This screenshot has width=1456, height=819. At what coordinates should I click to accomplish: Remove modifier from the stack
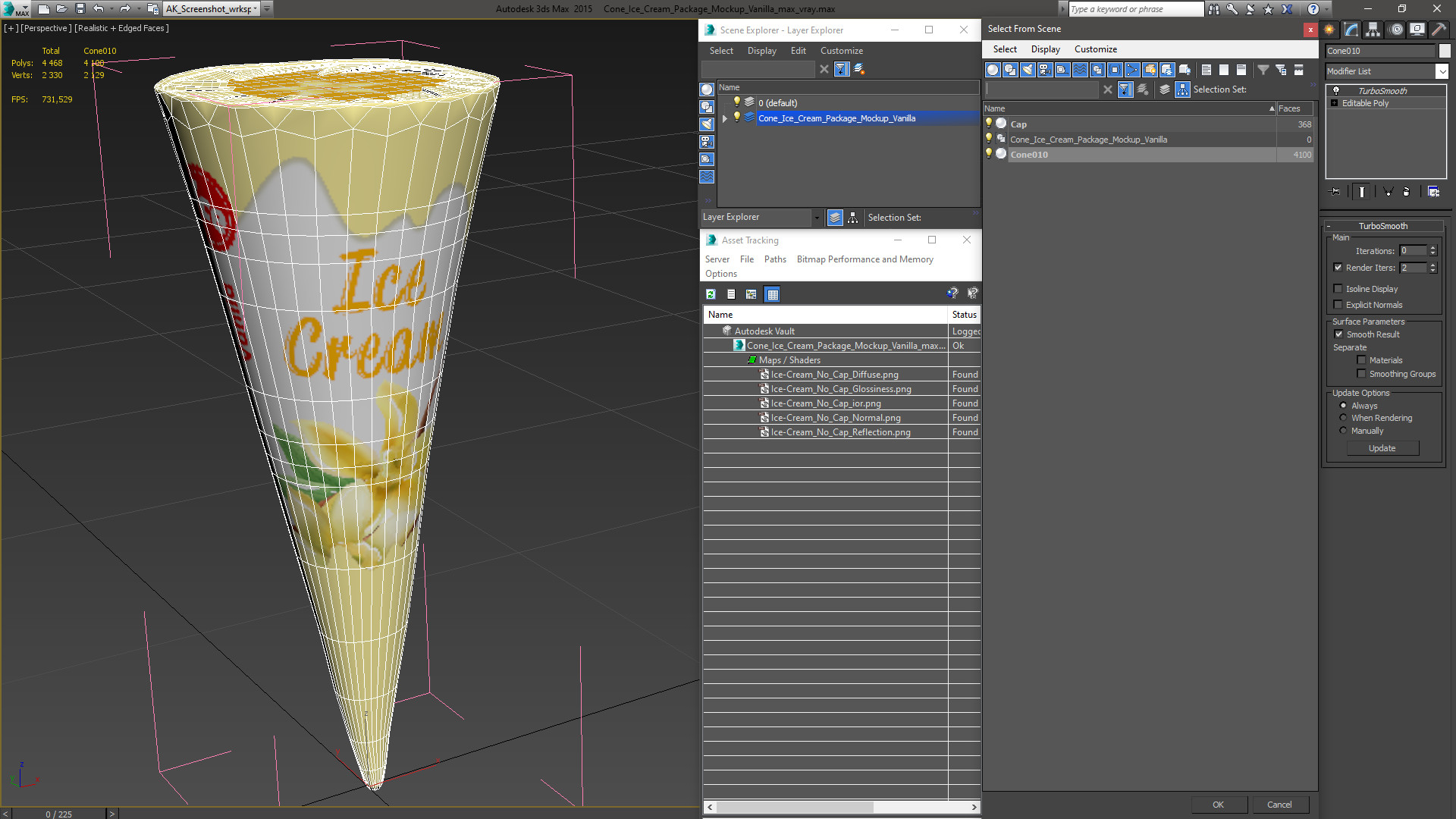click(x=1406, y=192)
